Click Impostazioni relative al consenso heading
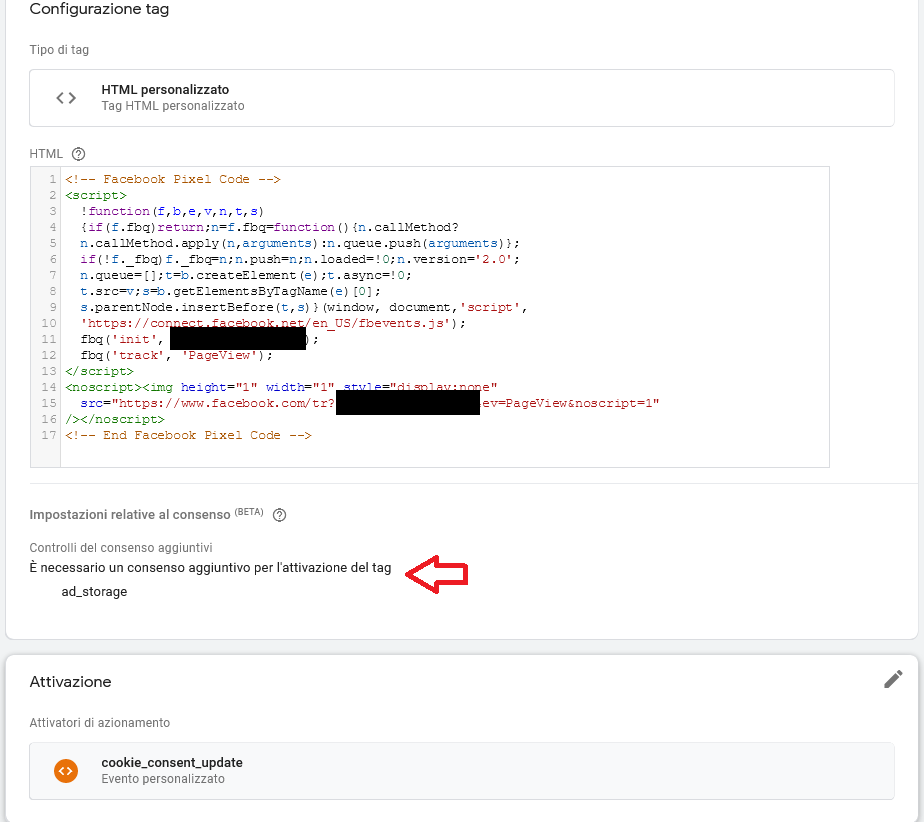 coord(130,515)
